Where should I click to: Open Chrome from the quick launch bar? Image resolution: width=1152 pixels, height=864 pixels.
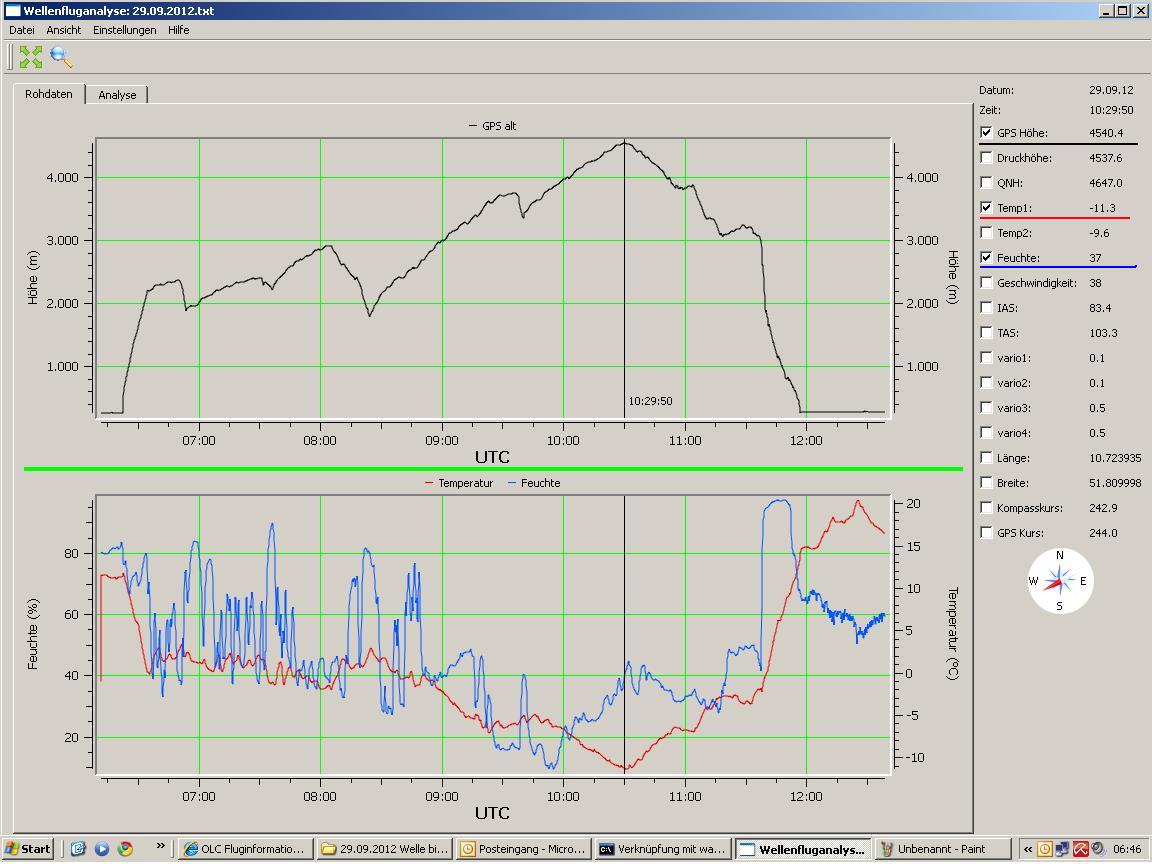tap(125, 849)
